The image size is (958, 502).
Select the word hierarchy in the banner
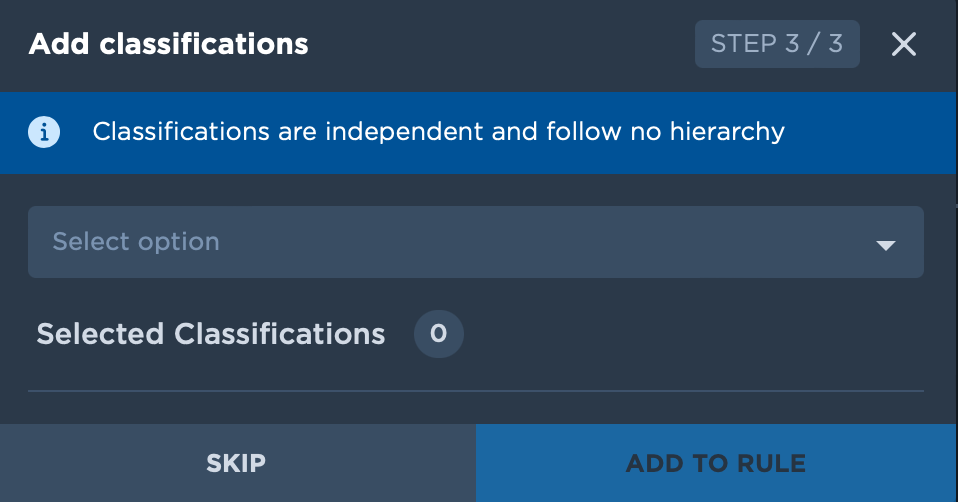pos(727,132)
